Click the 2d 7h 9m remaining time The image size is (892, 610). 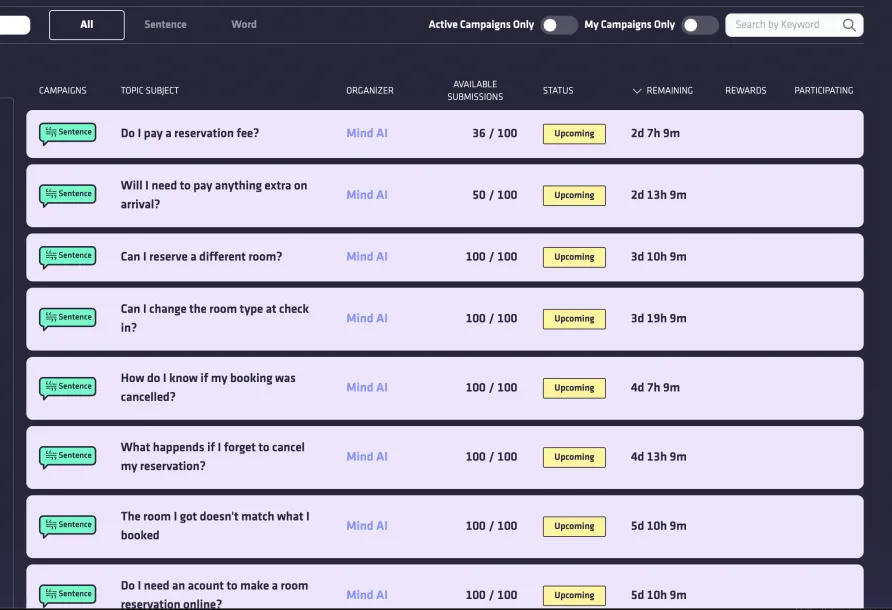pos(655,133)
